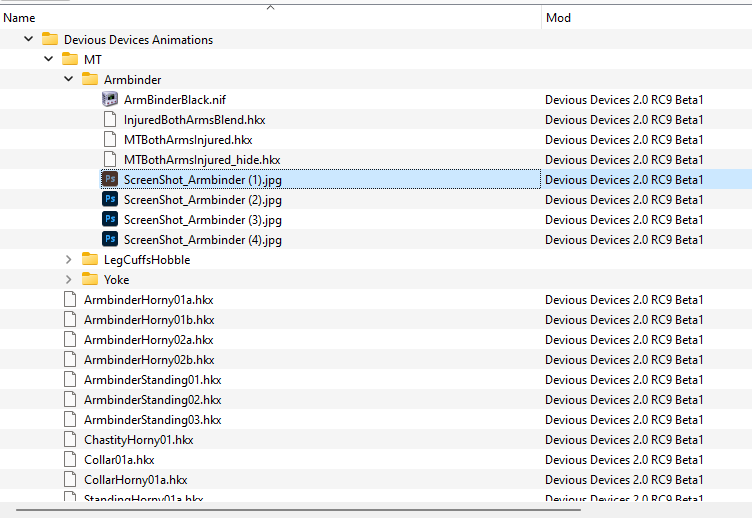
Task: Expand the LegCuffsHobble folder
Action: click(69, 259)
